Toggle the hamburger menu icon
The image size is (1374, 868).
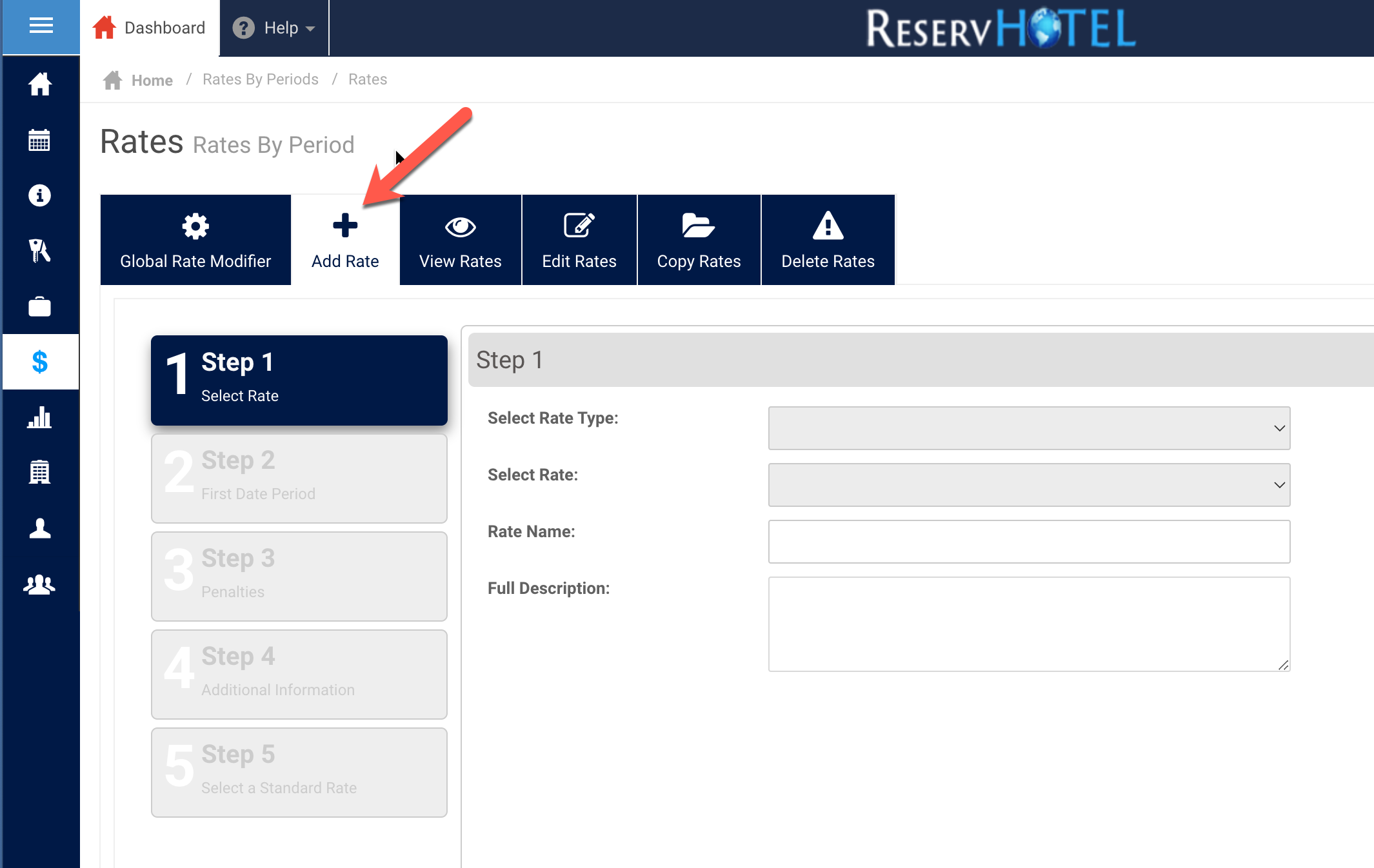pos(41,26)
